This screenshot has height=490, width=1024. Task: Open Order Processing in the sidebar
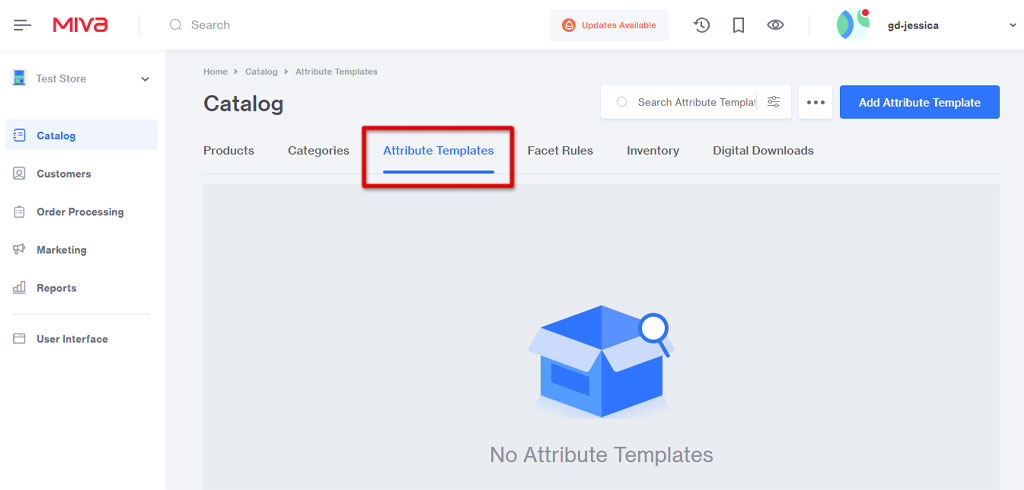81,212
